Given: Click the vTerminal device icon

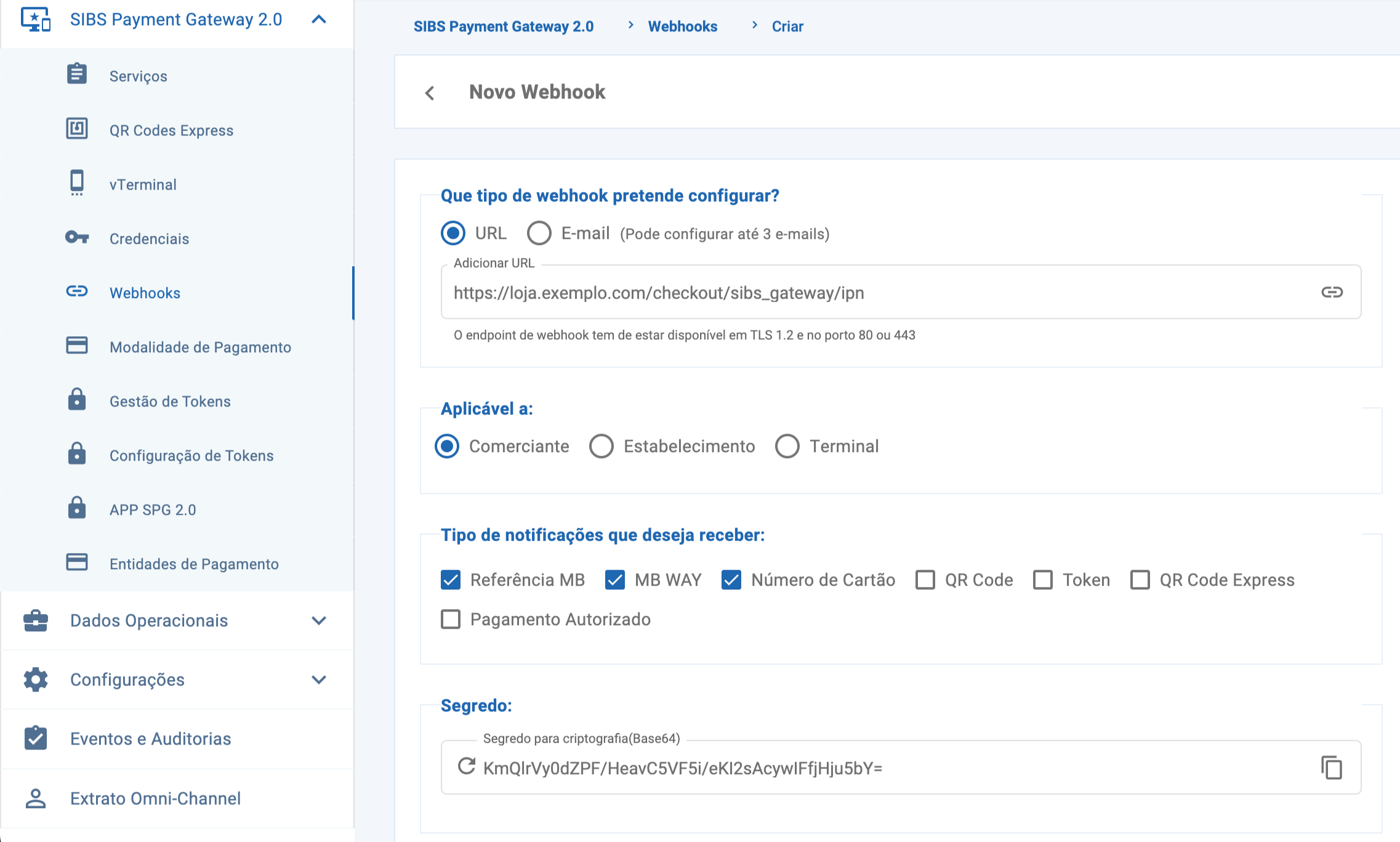Looking at the screenshot, I should [77, 183].
